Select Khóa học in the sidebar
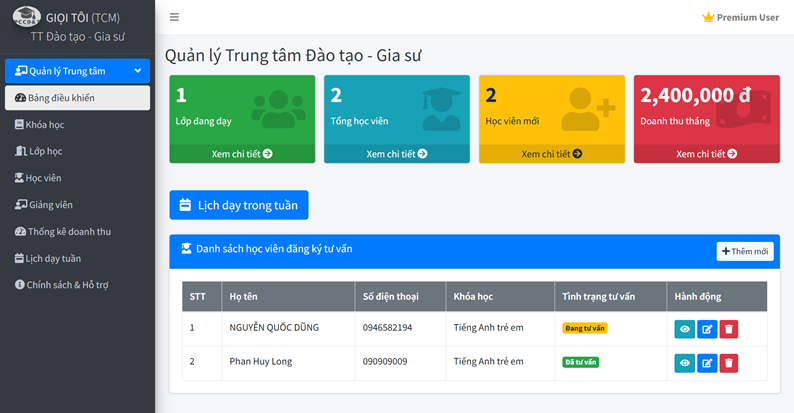Screen dimensions: 794x413 (x=46, y=125)
